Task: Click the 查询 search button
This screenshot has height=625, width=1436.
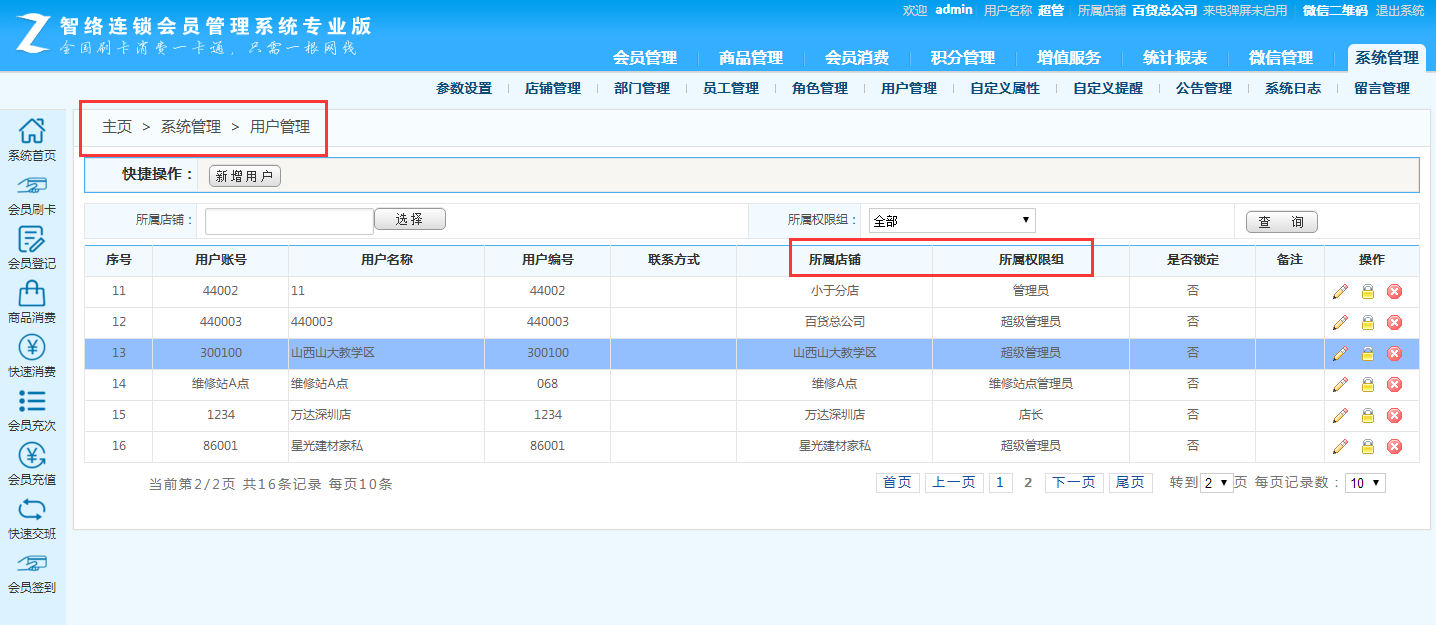Action: pos(1281,221)
